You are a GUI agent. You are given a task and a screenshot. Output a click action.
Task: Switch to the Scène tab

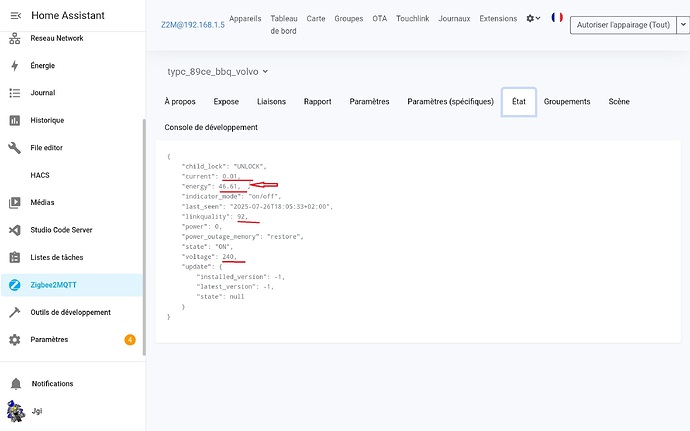coord(619,102)
